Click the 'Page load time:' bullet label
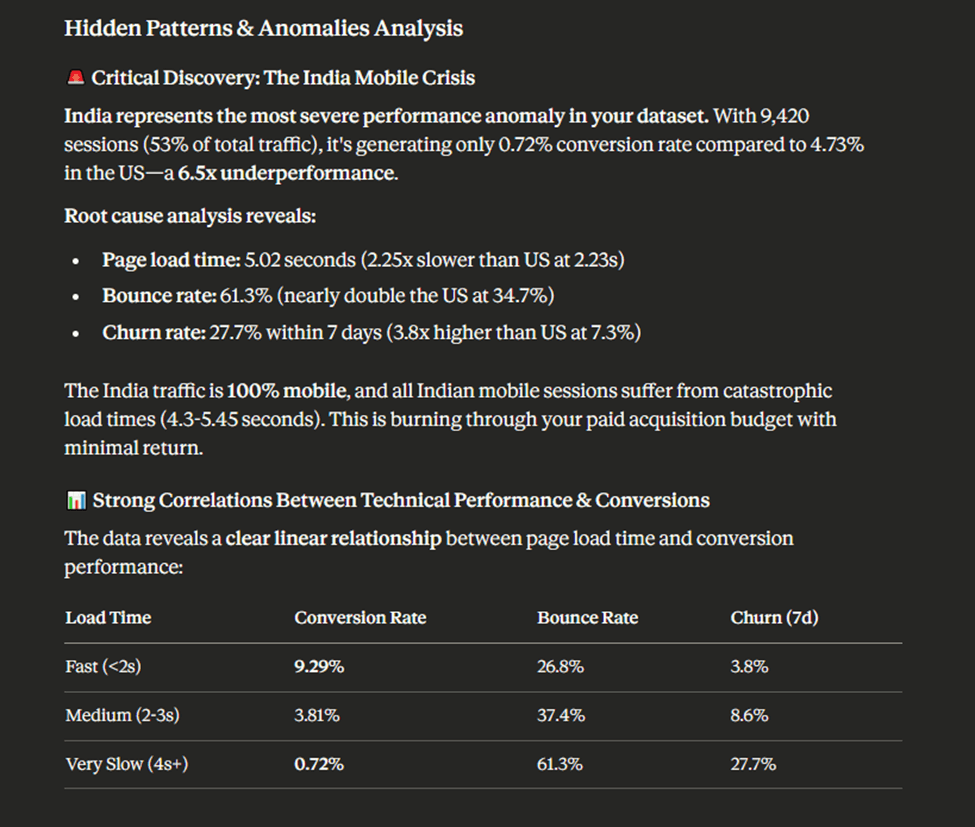The height and width of the screenshot is (827, 975). click(x=171, y=261)
